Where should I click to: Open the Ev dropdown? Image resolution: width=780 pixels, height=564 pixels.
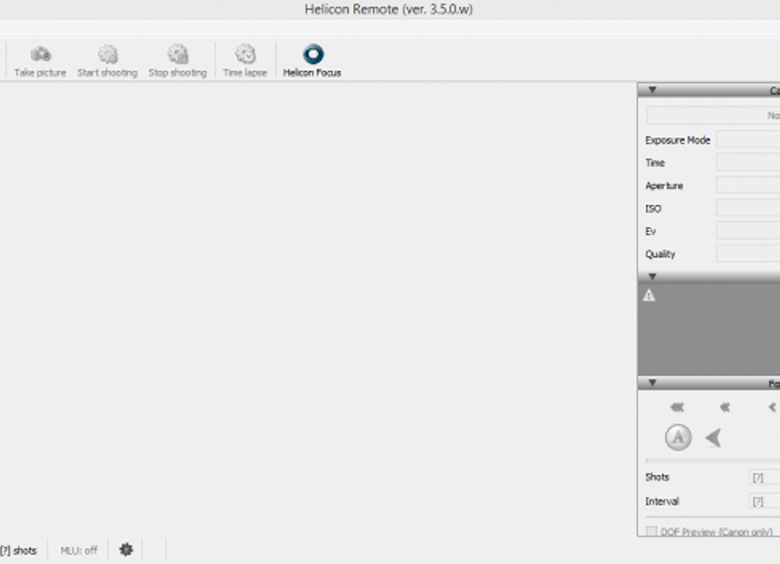(x=748, y=231)
